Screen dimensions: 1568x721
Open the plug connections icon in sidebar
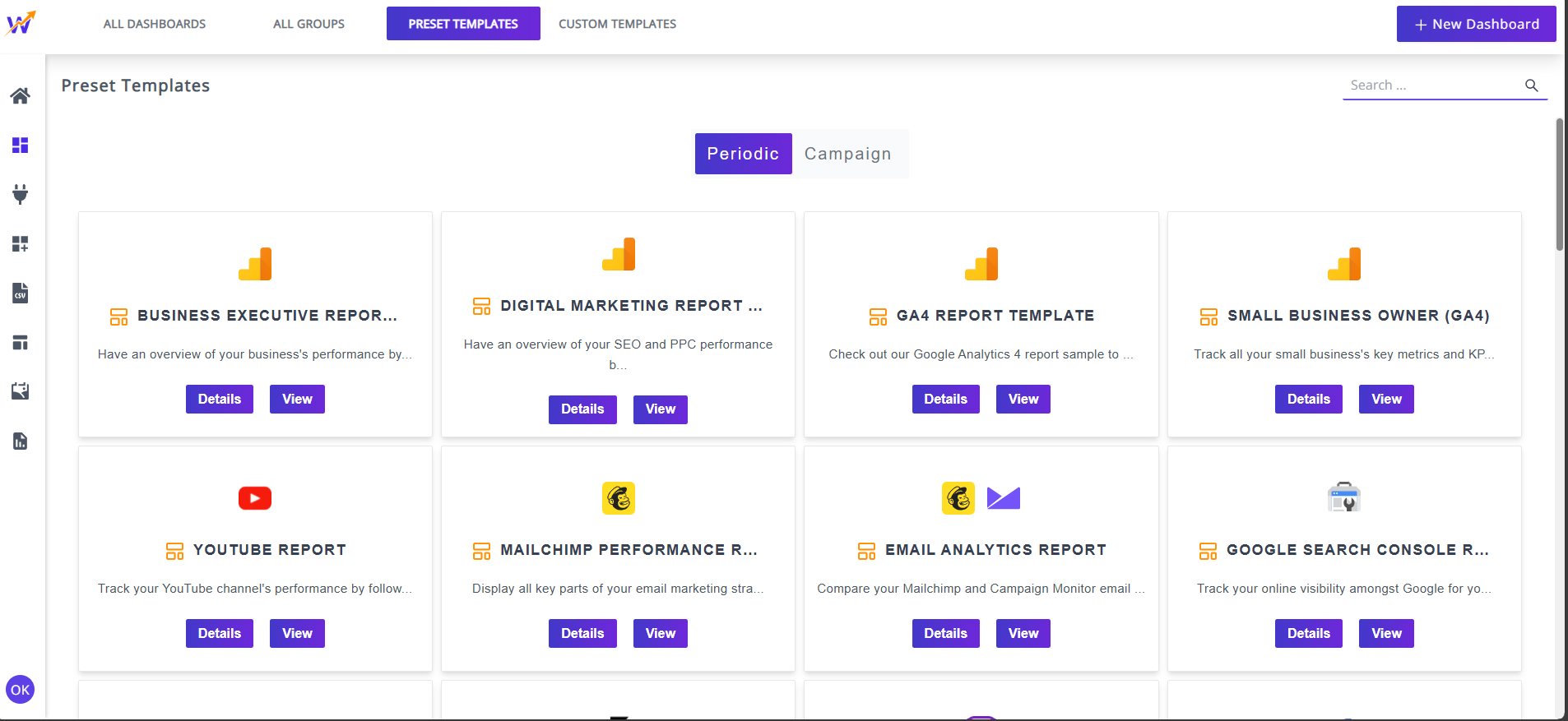click(21, 194)
